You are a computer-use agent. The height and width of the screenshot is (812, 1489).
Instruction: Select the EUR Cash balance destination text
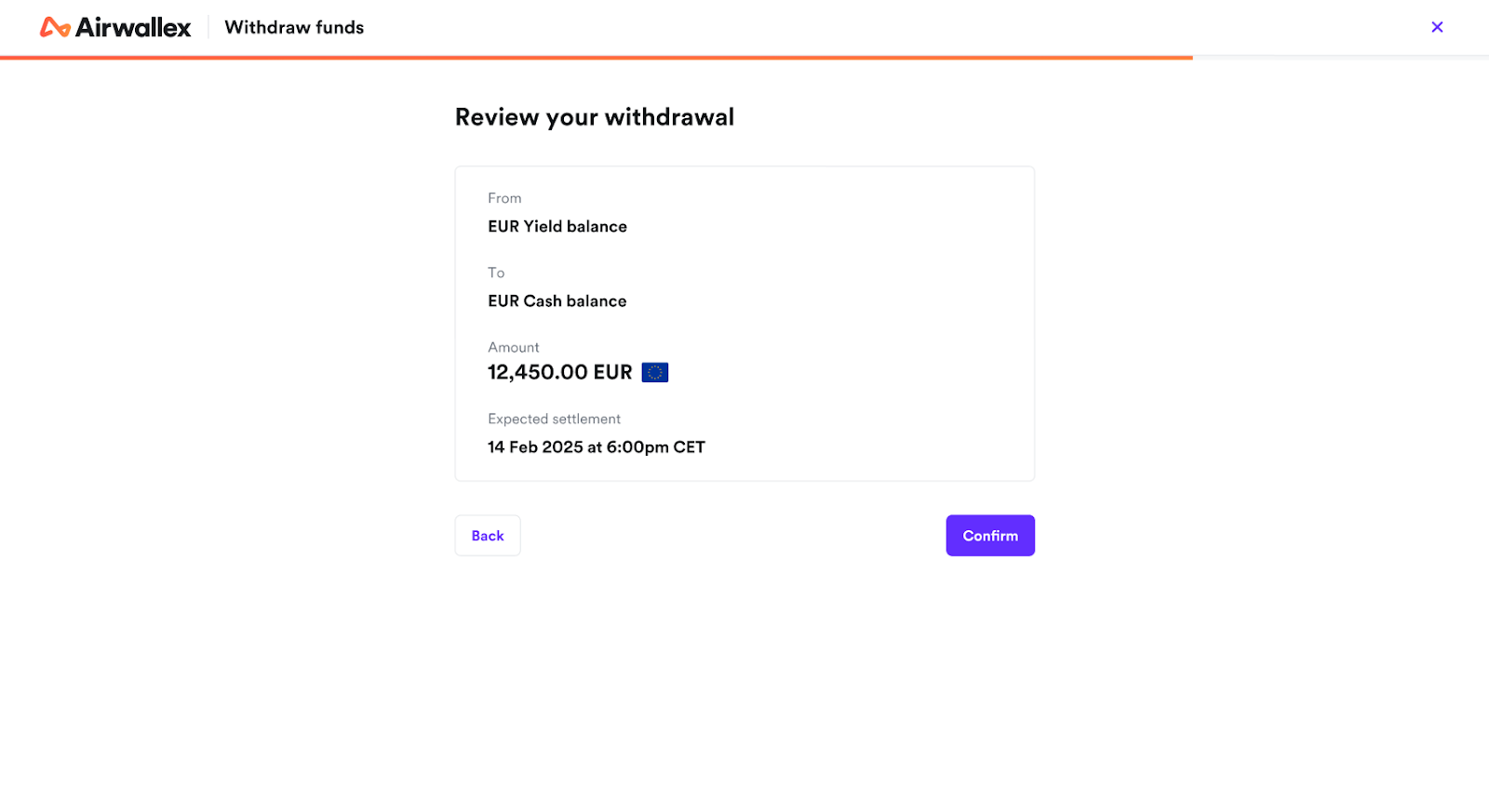[x=557, y=301]
